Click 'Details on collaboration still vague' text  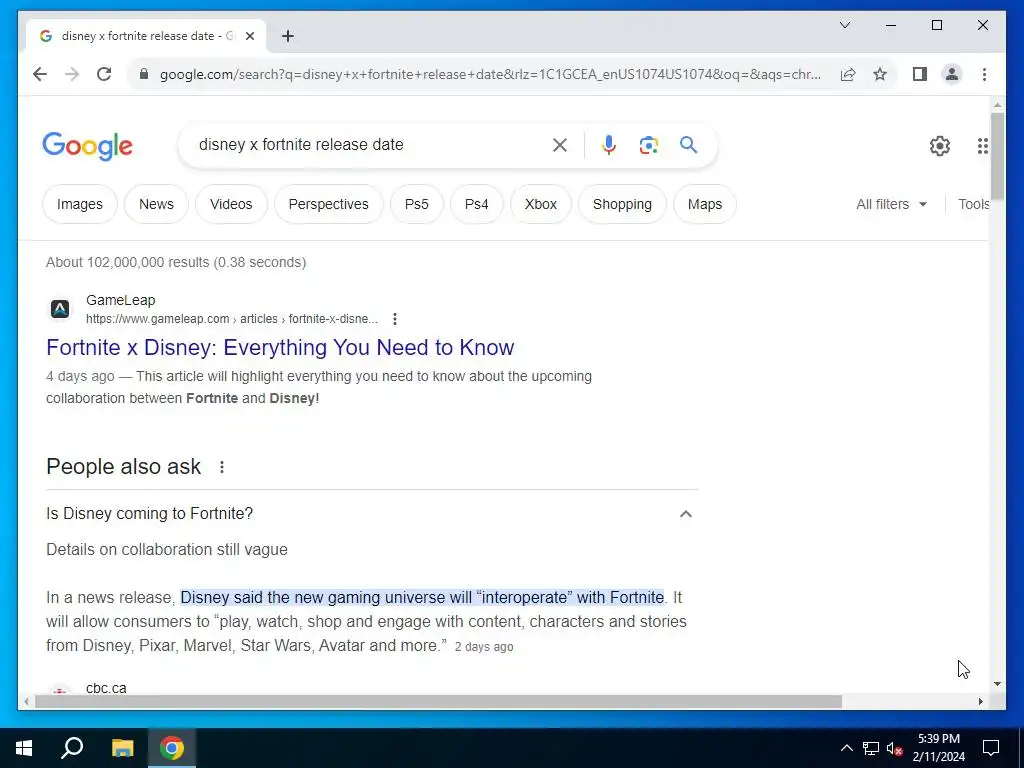[167, 549]
